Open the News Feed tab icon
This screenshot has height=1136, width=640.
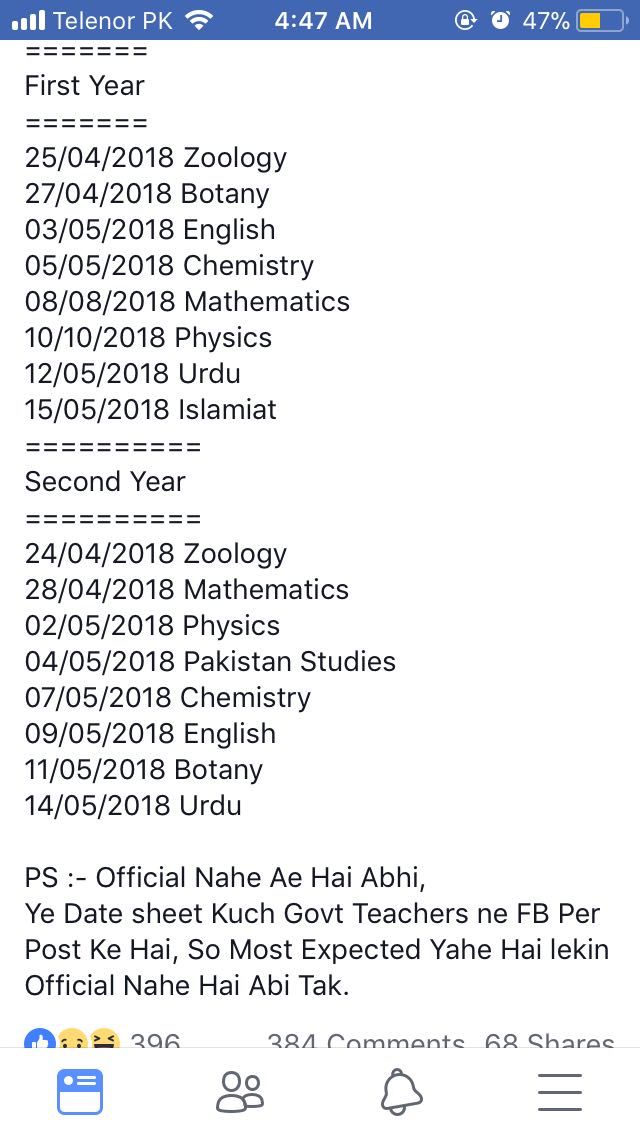coord(80,1091)
